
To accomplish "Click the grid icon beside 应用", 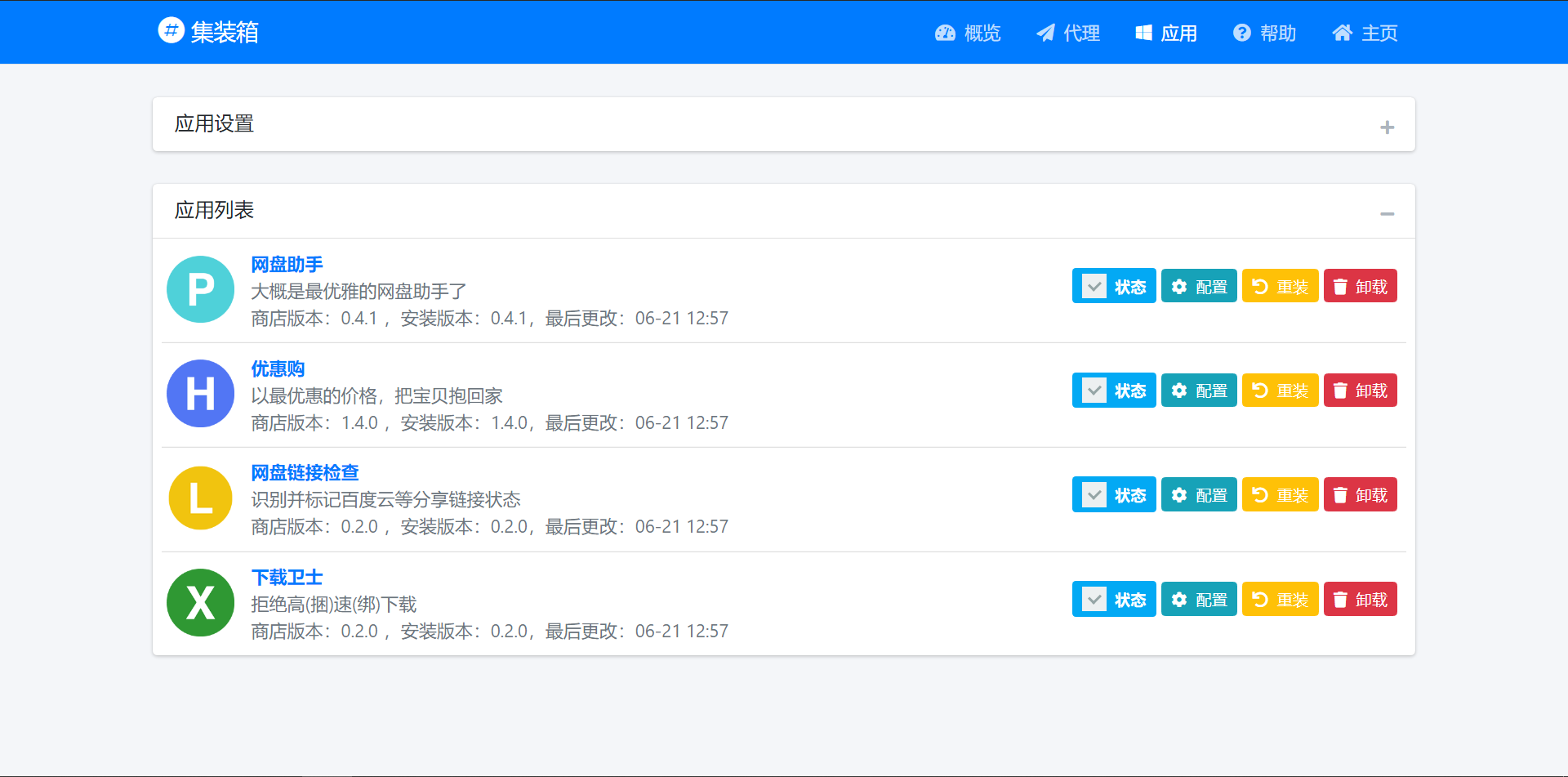I will coord(1143,33).
